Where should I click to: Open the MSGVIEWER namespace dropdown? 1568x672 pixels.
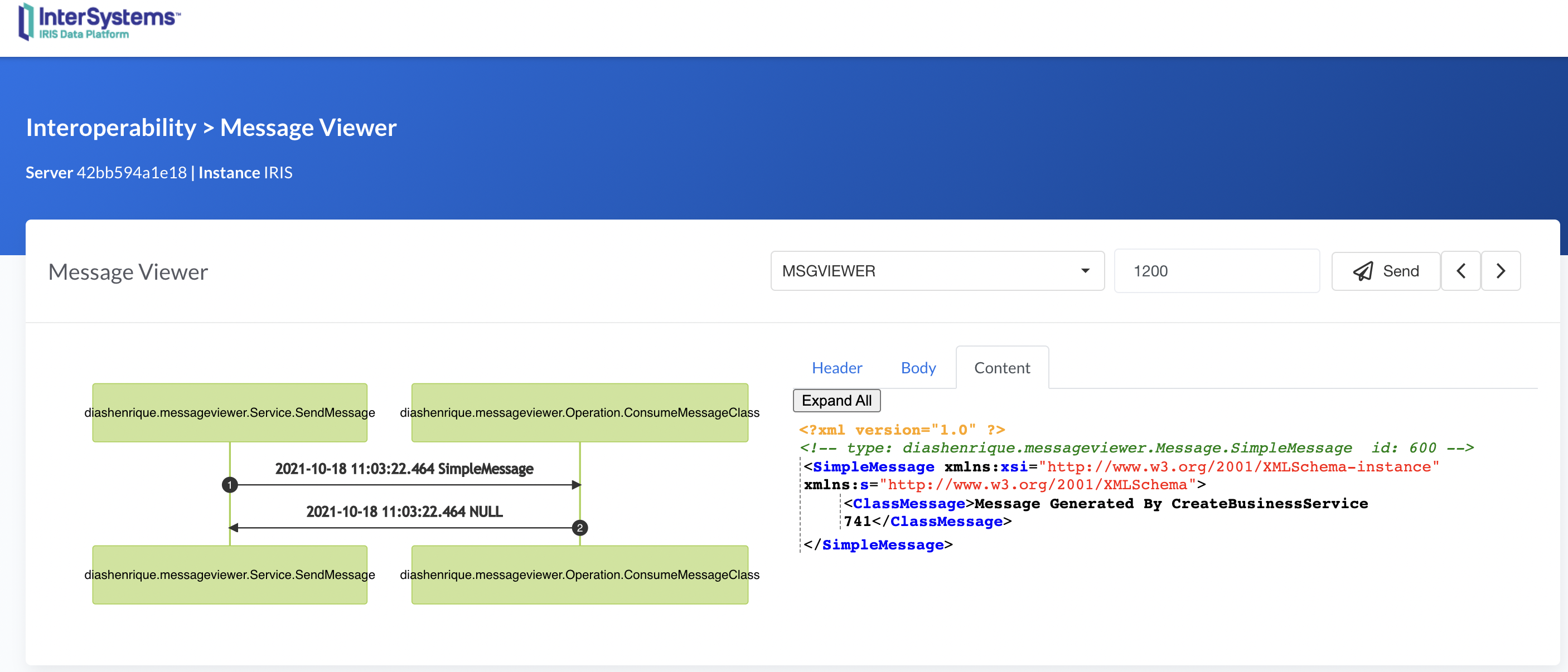point(936,271)
